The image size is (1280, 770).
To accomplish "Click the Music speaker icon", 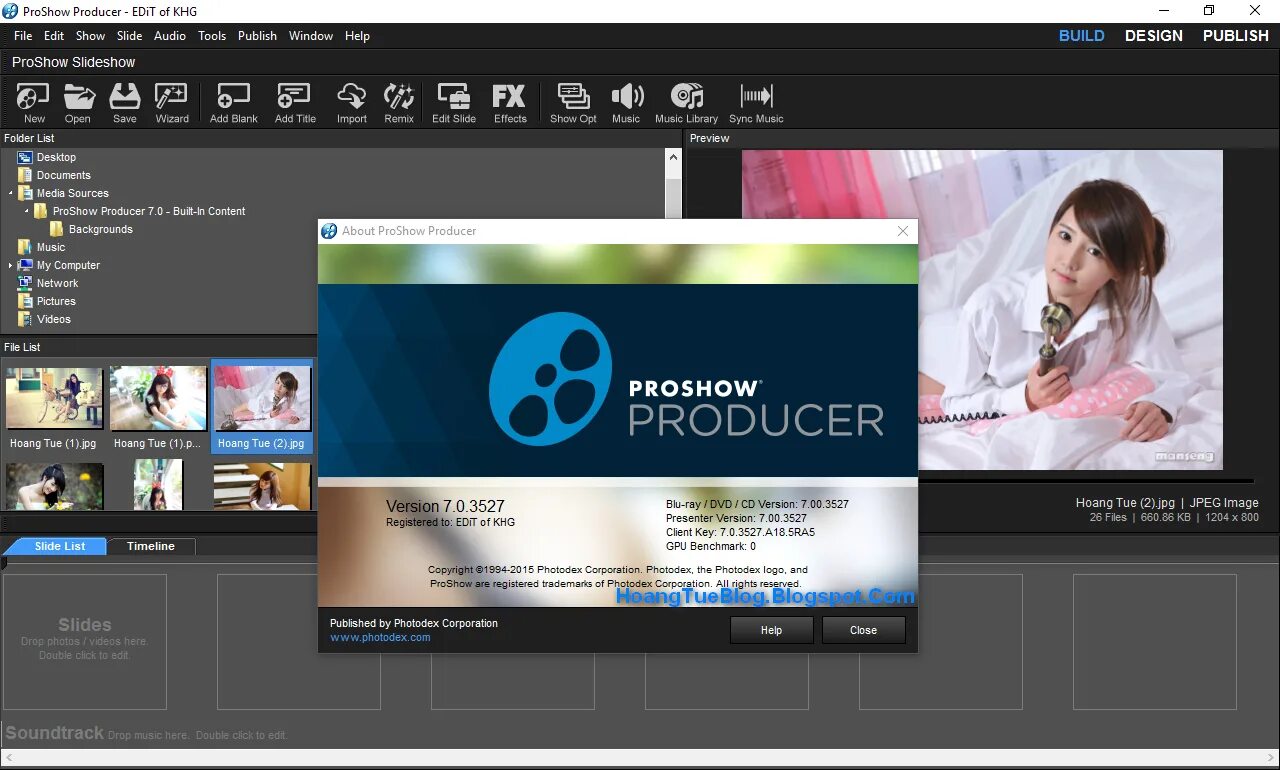I will [x=626, y=103].
